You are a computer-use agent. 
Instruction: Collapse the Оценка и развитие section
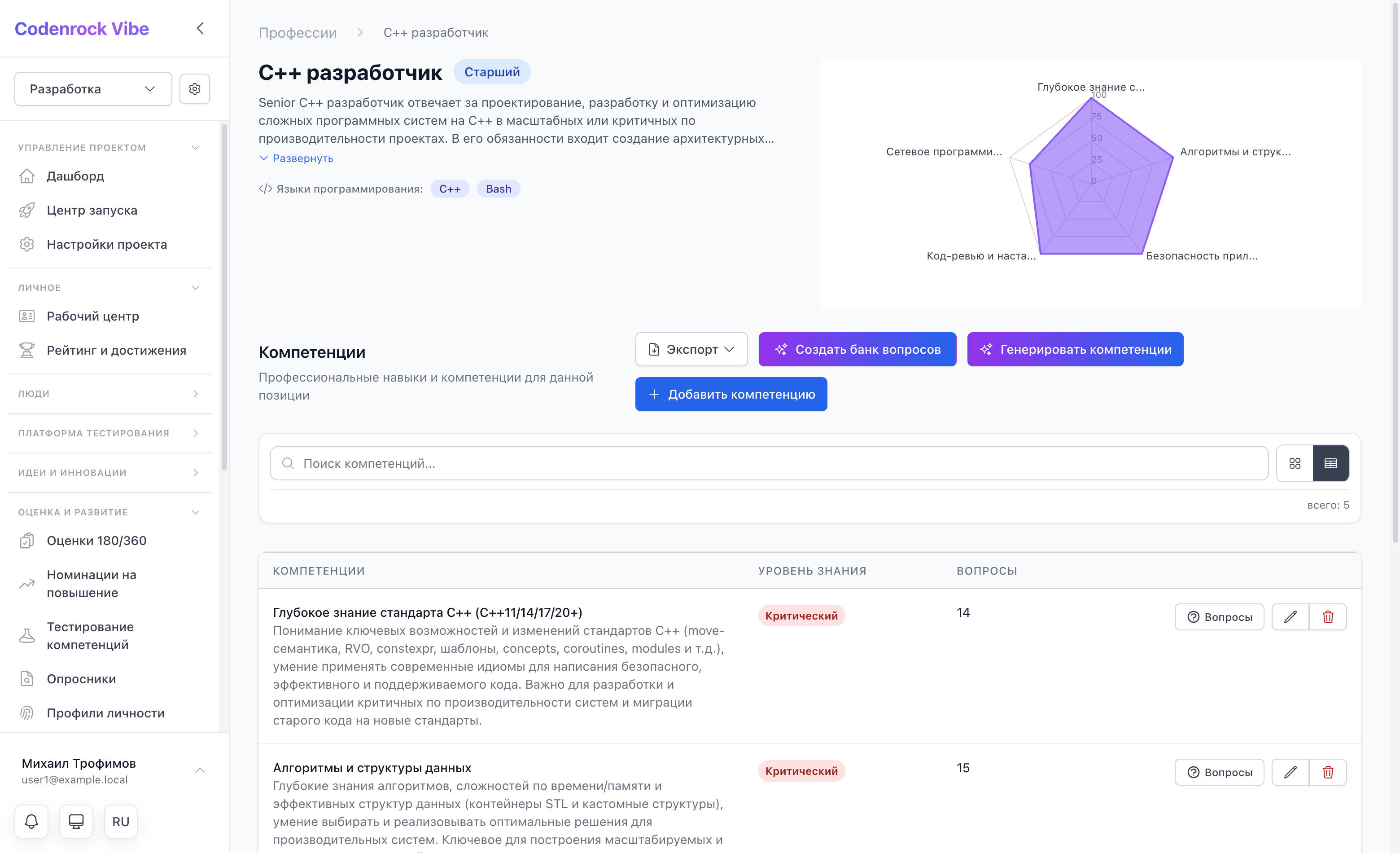point(196,512)
